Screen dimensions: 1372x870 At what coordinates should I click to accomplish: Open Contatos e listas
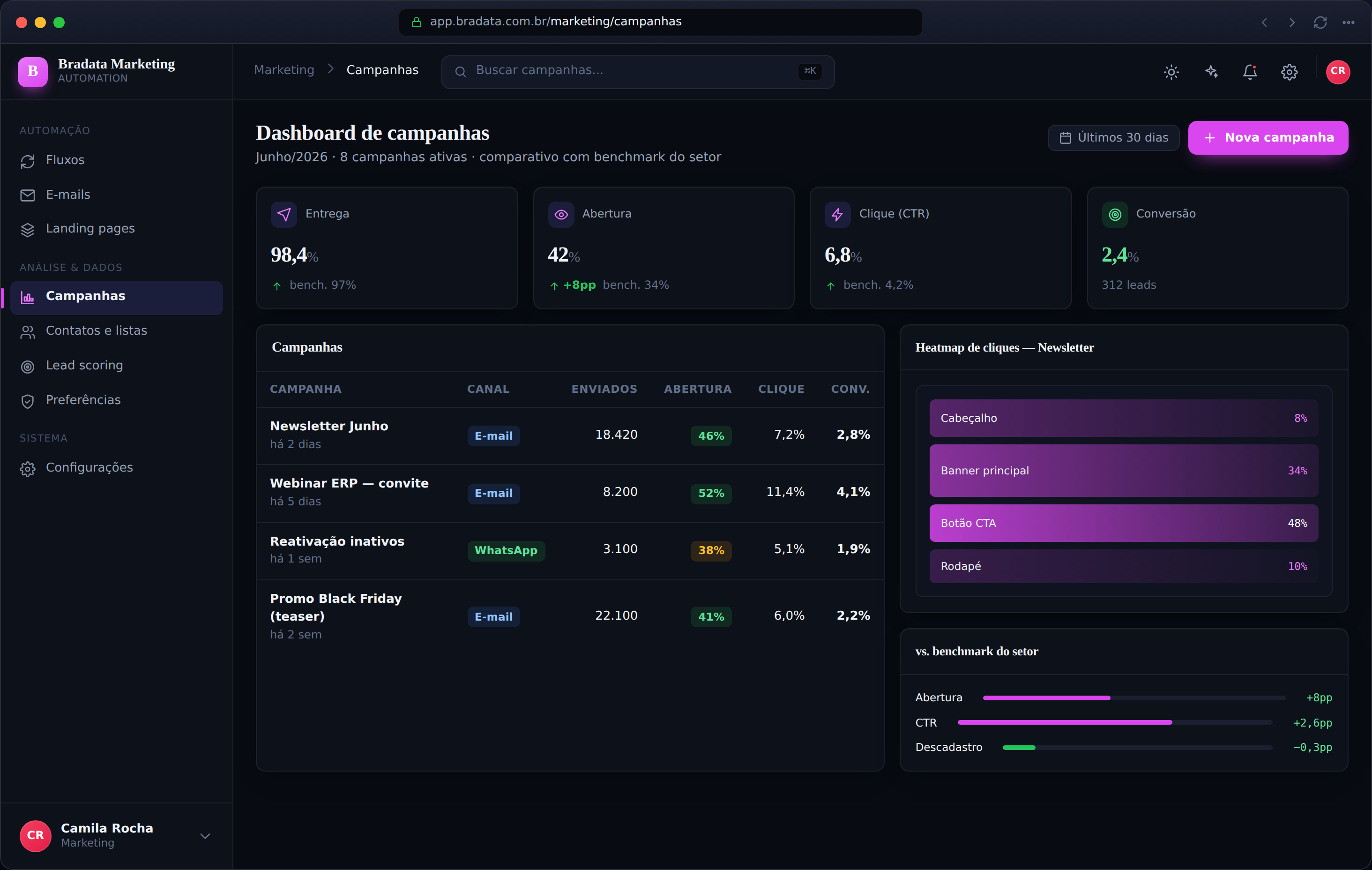coord(116,331)
